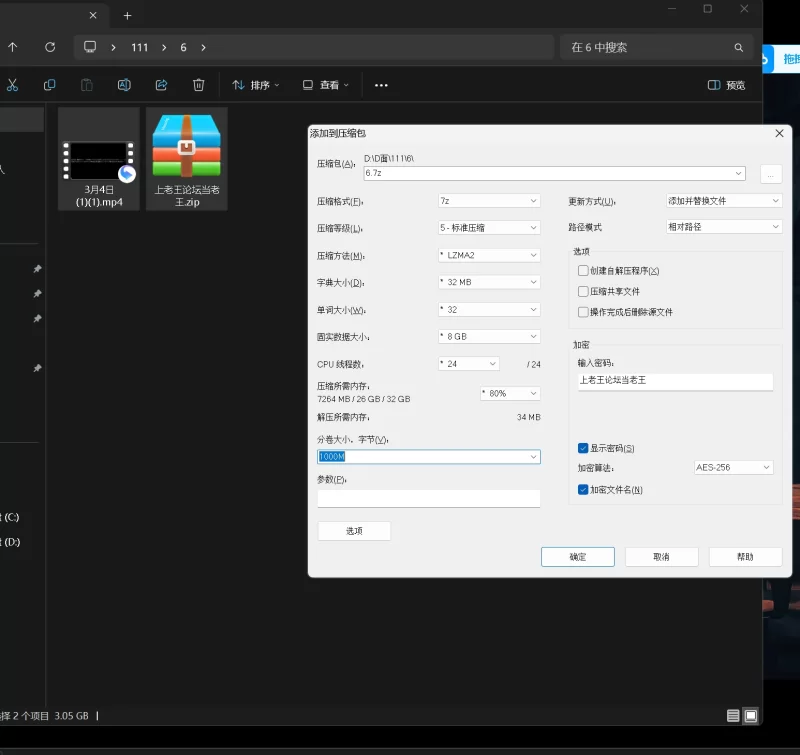Open the 查看 view menu

(x=326, y=85)
